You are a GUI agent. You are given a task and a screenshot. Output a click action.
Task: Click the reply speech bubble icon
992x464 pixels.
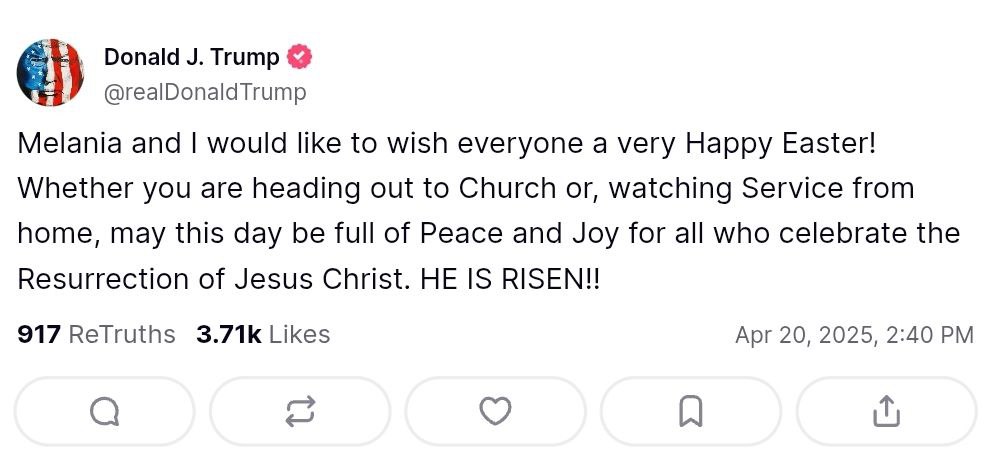tap(104, 411)
